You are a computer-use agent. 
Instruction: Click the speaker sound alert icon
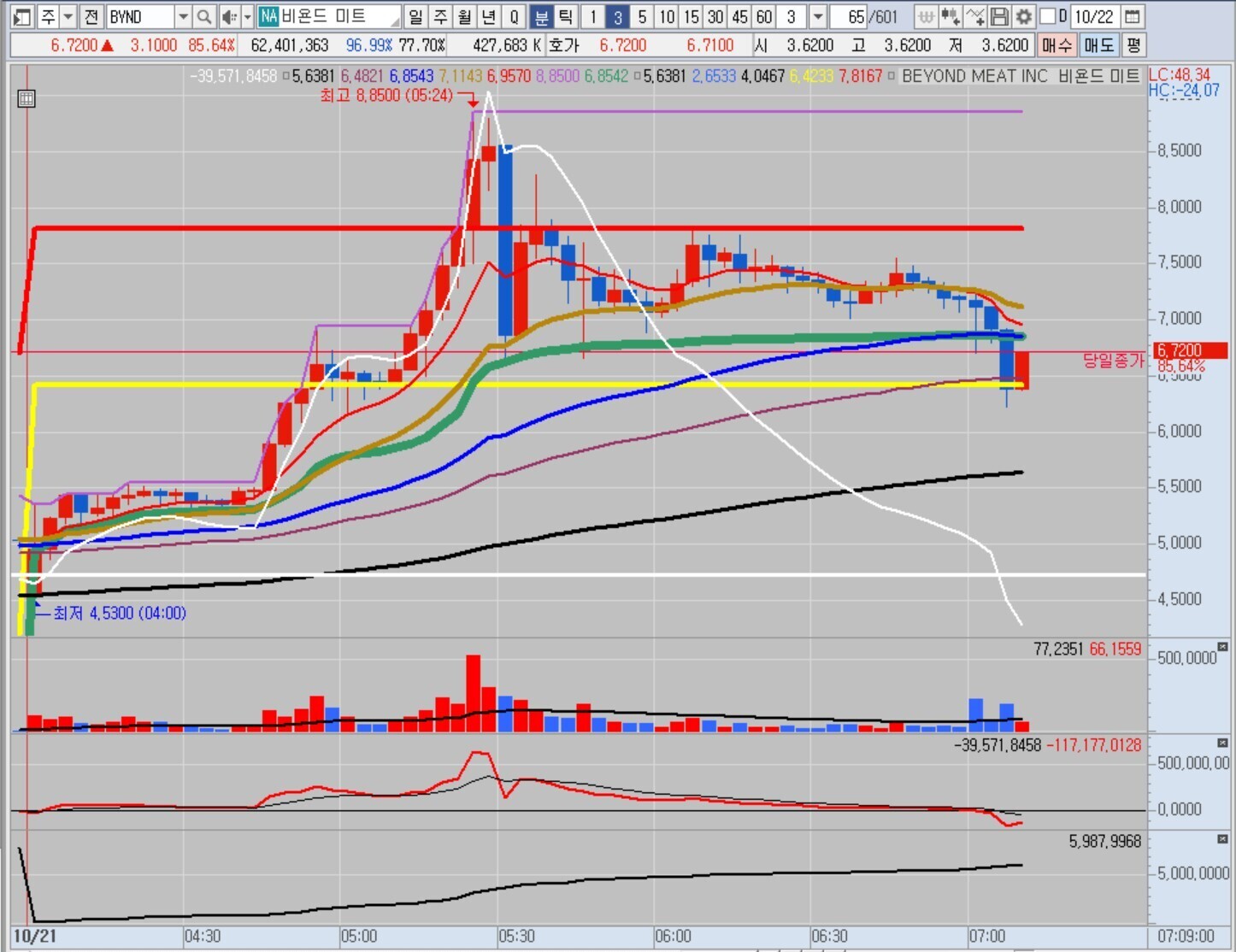tap(229, 16)
